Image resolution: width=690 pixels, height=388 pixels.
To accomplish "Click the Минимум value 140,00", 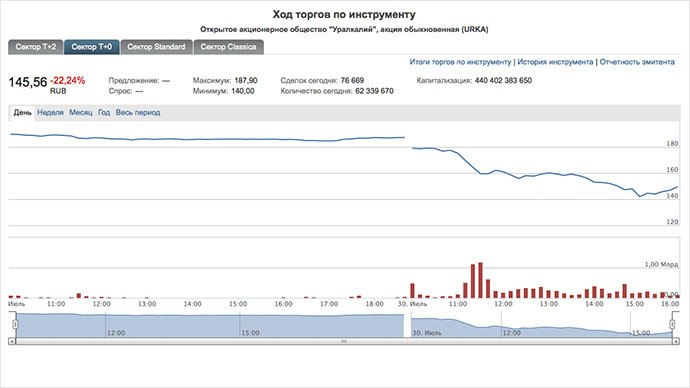I will tap(243, 91).
